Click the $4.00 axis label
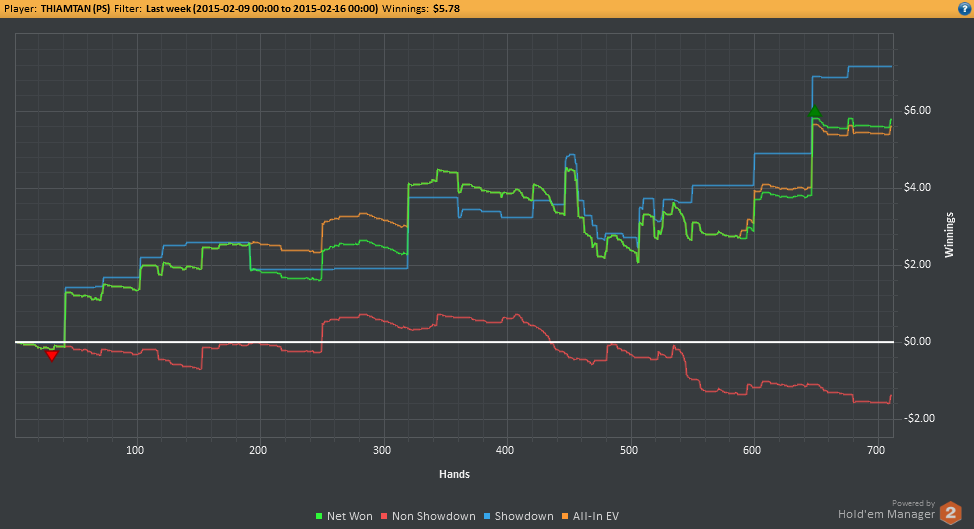Viewport: 974px width, 529px height. pyautogui.click(x=917, y=188)
